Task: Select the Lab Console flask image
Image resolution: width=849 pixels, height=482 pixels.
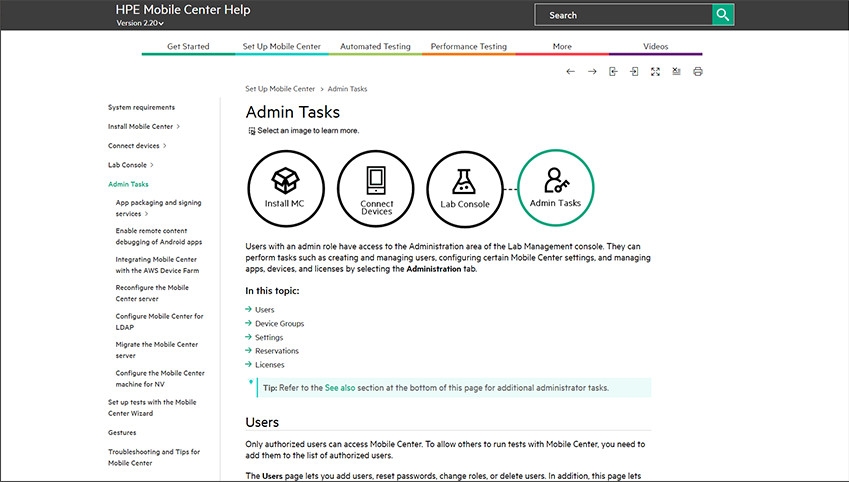Action: pyautogui.click(x=465, y=187)
